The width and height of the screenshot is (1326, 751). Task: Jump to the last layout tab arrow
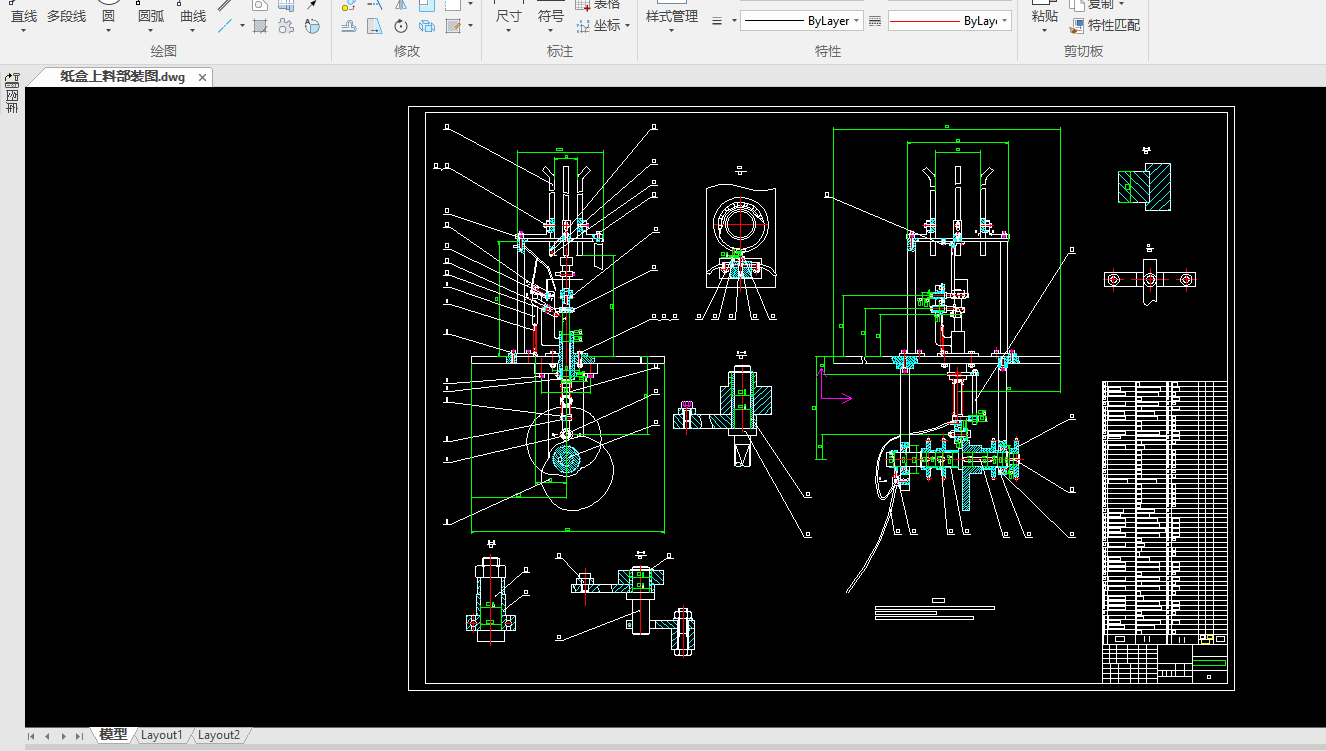click(x=79, y=736)
